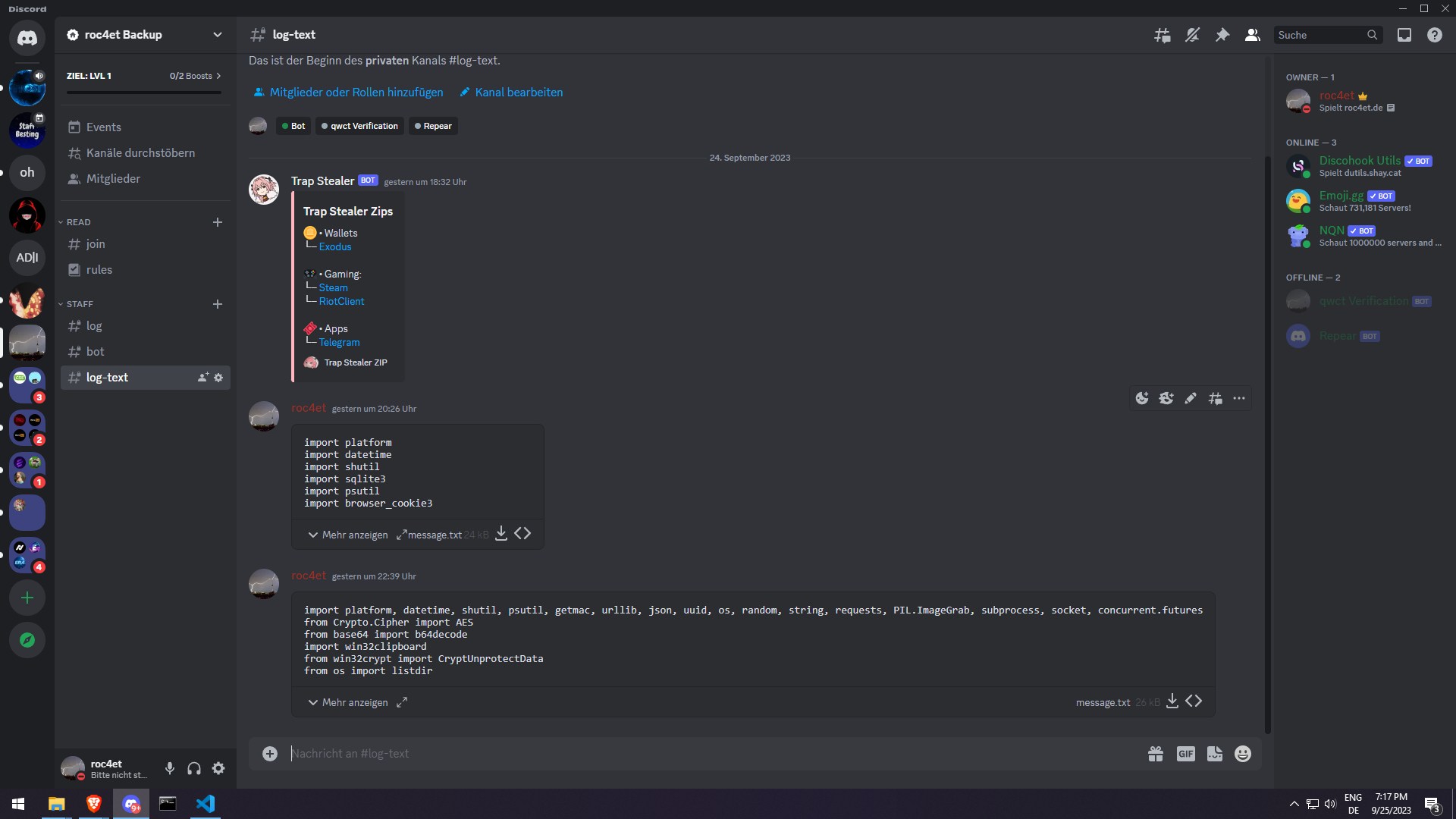Viewport: 1456px width, 819px height.
Task: Select the Events sidebar item
Action: pyautogui.click(x=103, y=127)
